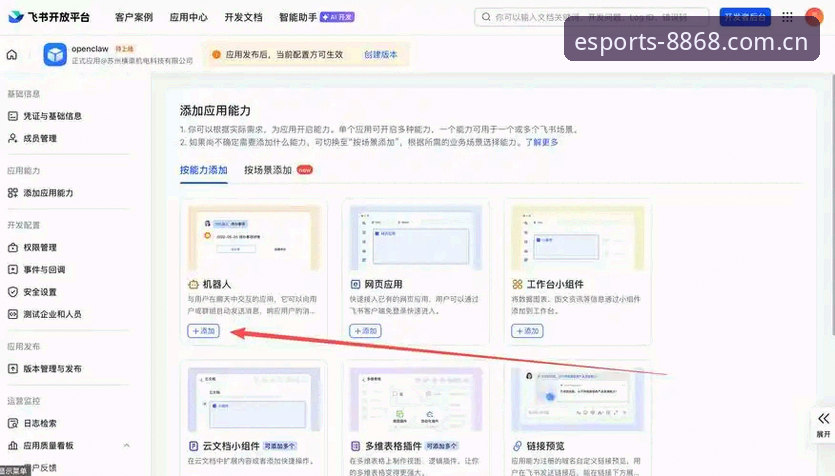Collapse the 应用质量看板 sidebar section

pyautogui.click(x=127, y=445)
